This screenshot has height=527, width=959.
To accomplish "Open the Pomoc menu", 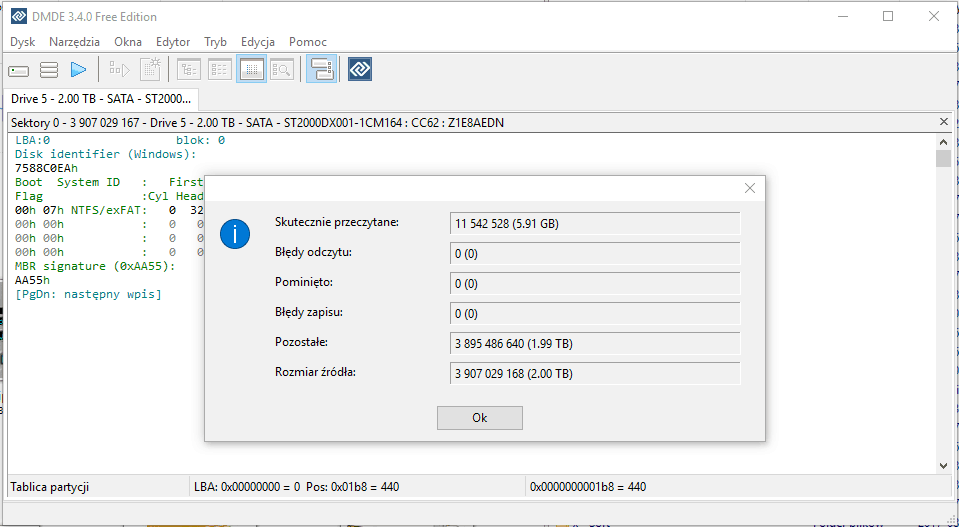I will 308,42.
